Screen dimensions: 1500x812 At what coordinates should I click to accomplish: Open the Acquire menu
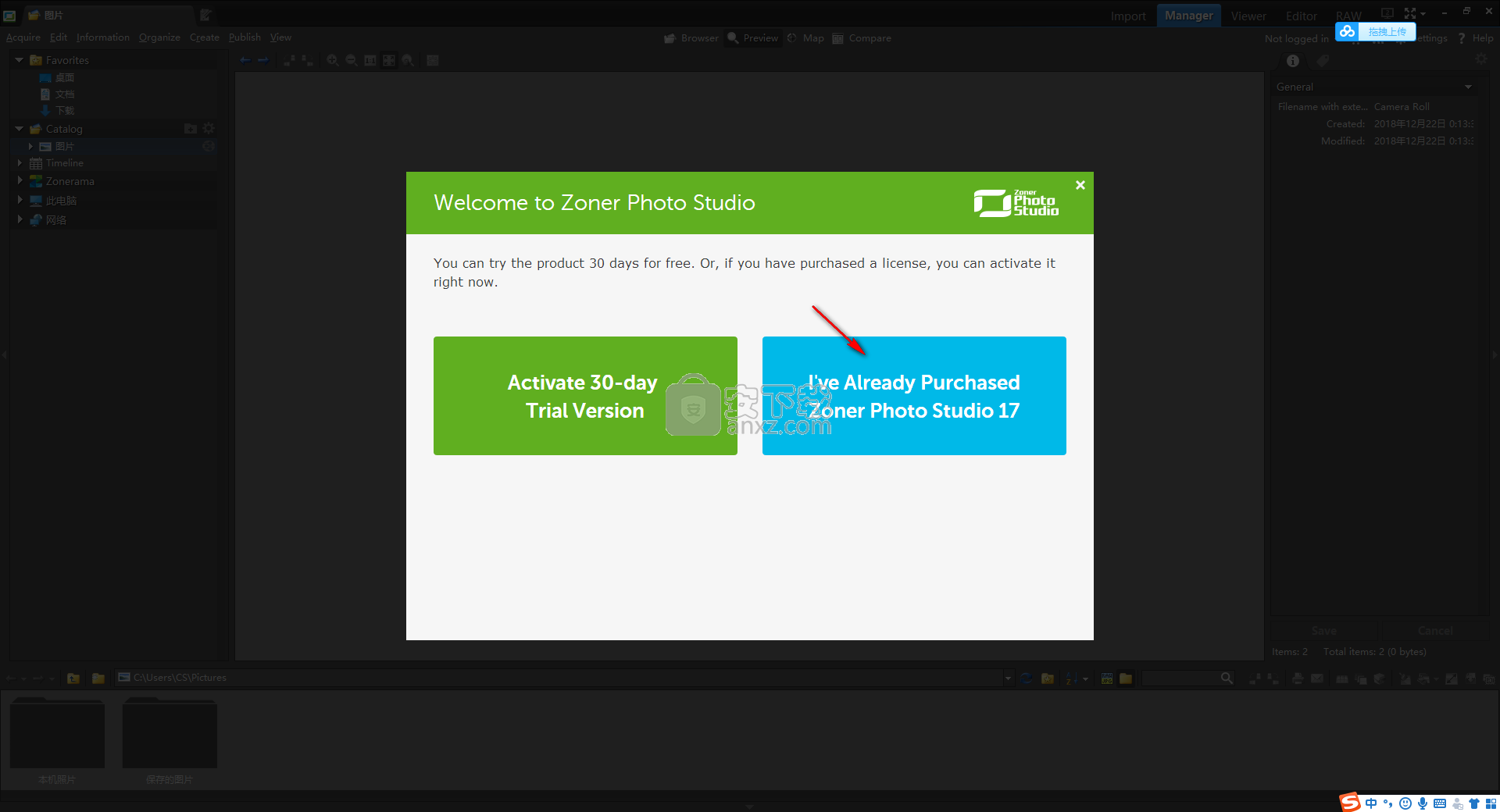pyautogui.click(x=23, y=37)
